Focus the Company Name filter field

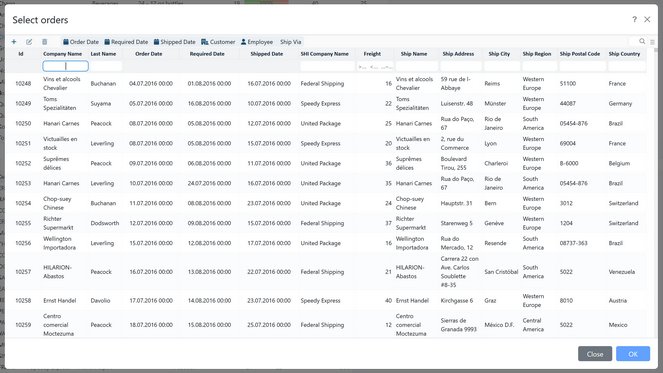click(66, 66)
